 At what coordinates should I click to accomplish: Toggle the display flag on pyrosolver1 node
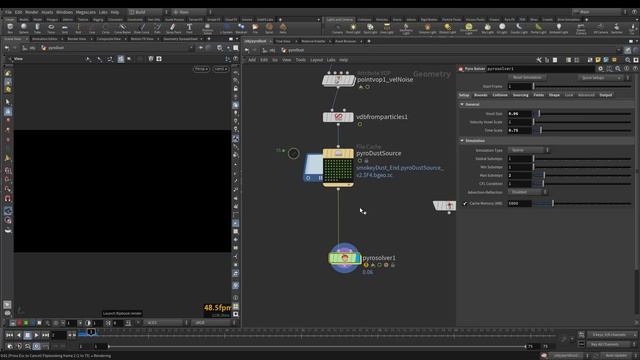pos(358,258)
